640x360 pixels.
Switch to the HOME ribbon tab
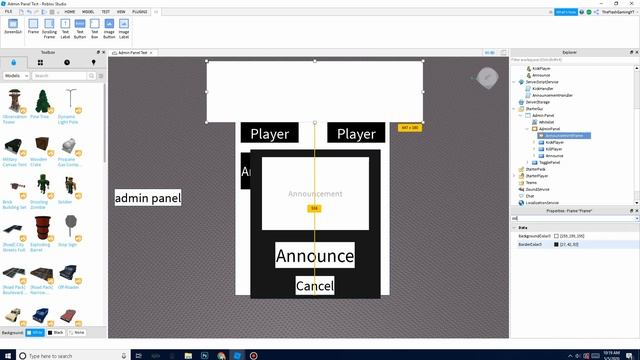coord(70,12)
